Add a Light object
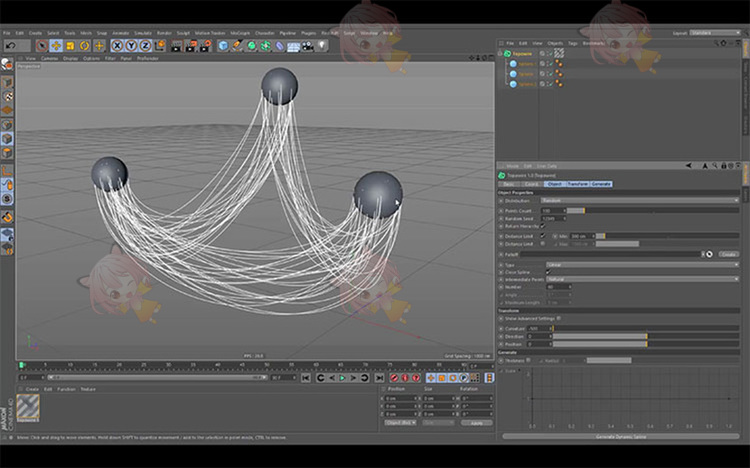 click(x=322, y=46)
